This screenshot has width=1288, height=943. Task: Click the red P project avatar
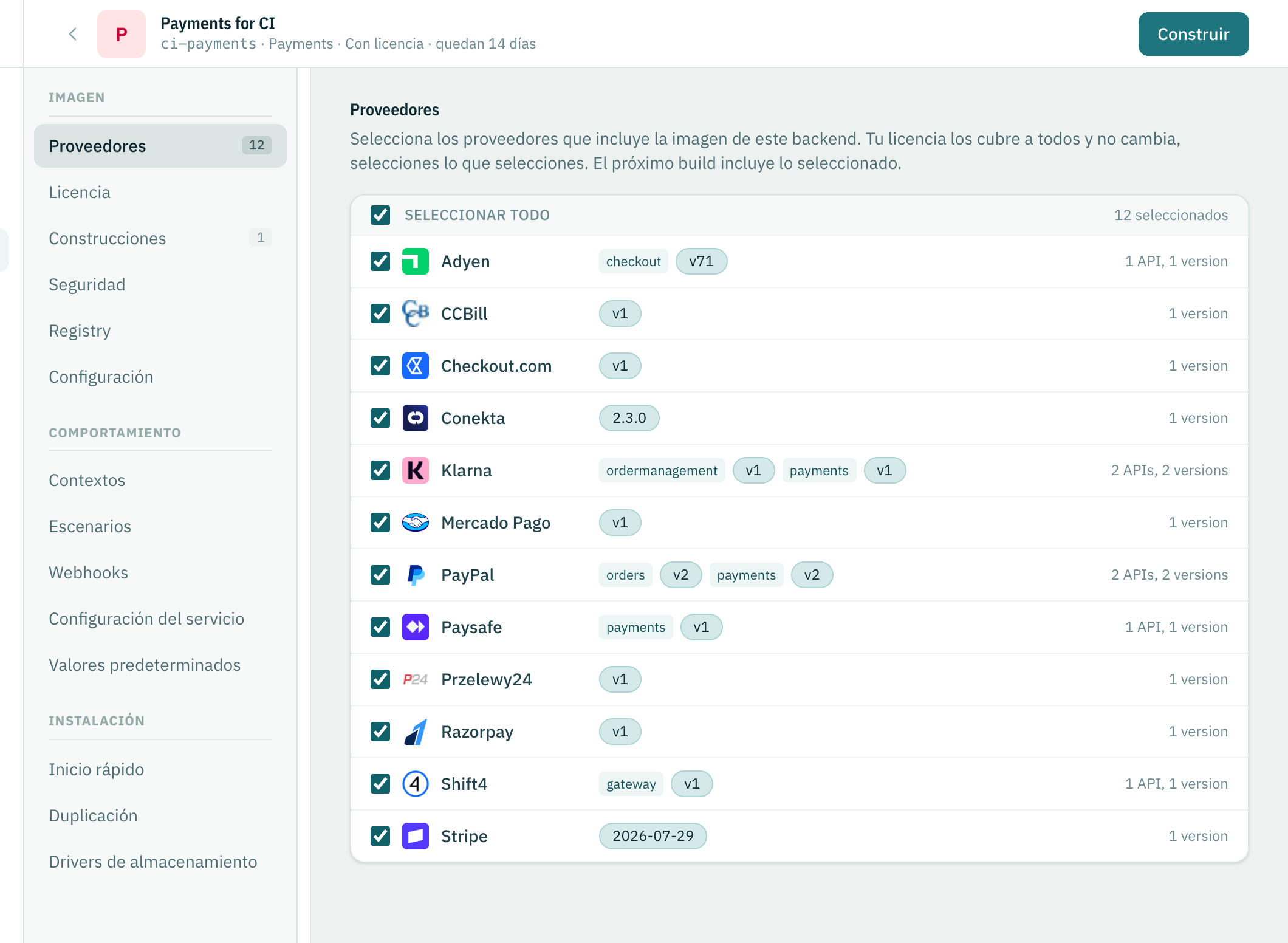pyautogui.click(x=122, y=34)
